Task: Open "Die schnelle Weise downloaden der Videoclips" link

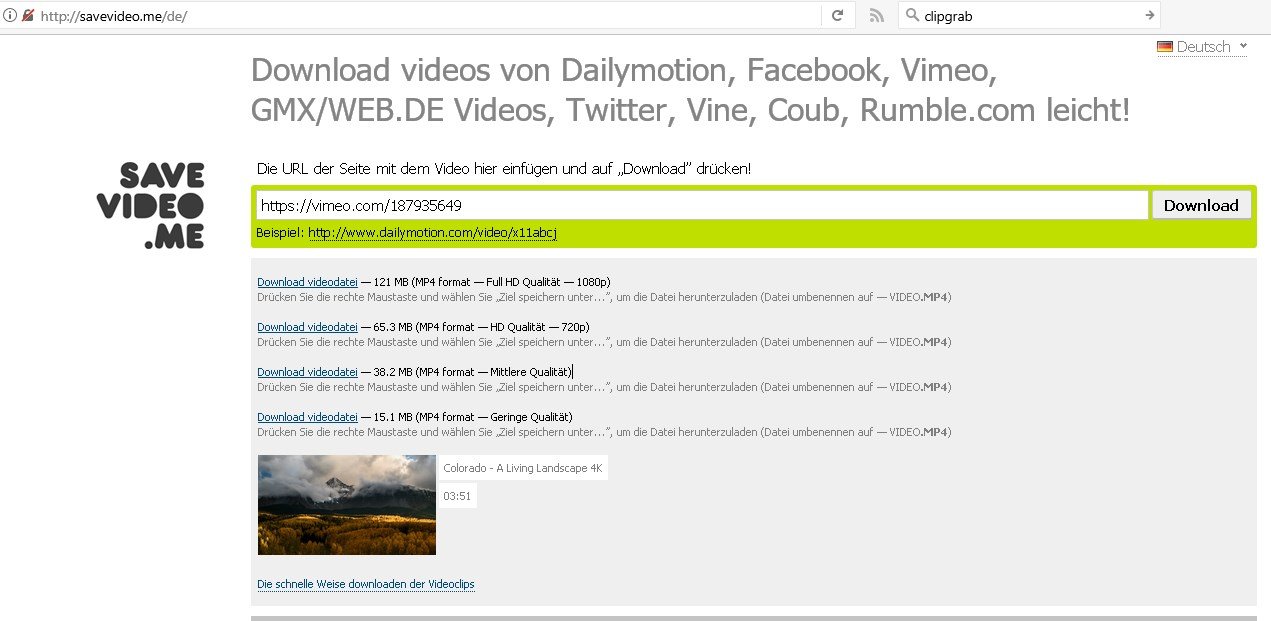Action: [365, 584]
